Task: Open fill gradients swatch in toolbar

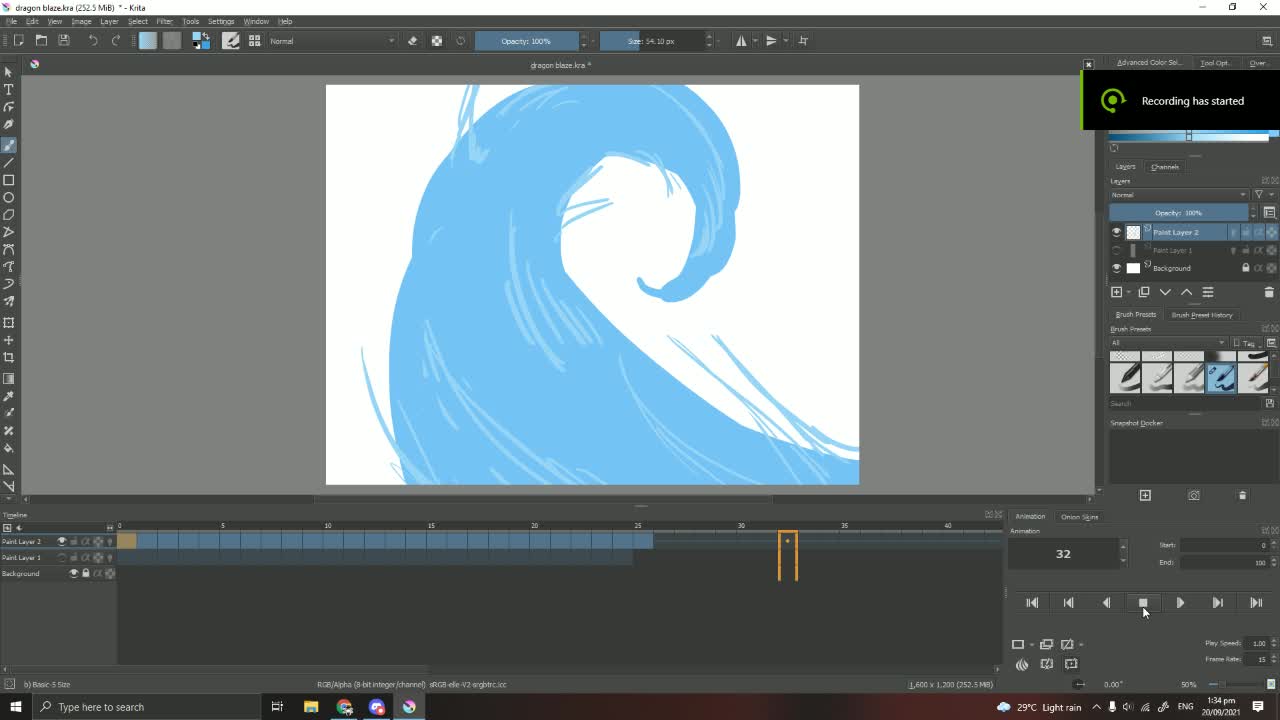Action: tap(148, 41)
